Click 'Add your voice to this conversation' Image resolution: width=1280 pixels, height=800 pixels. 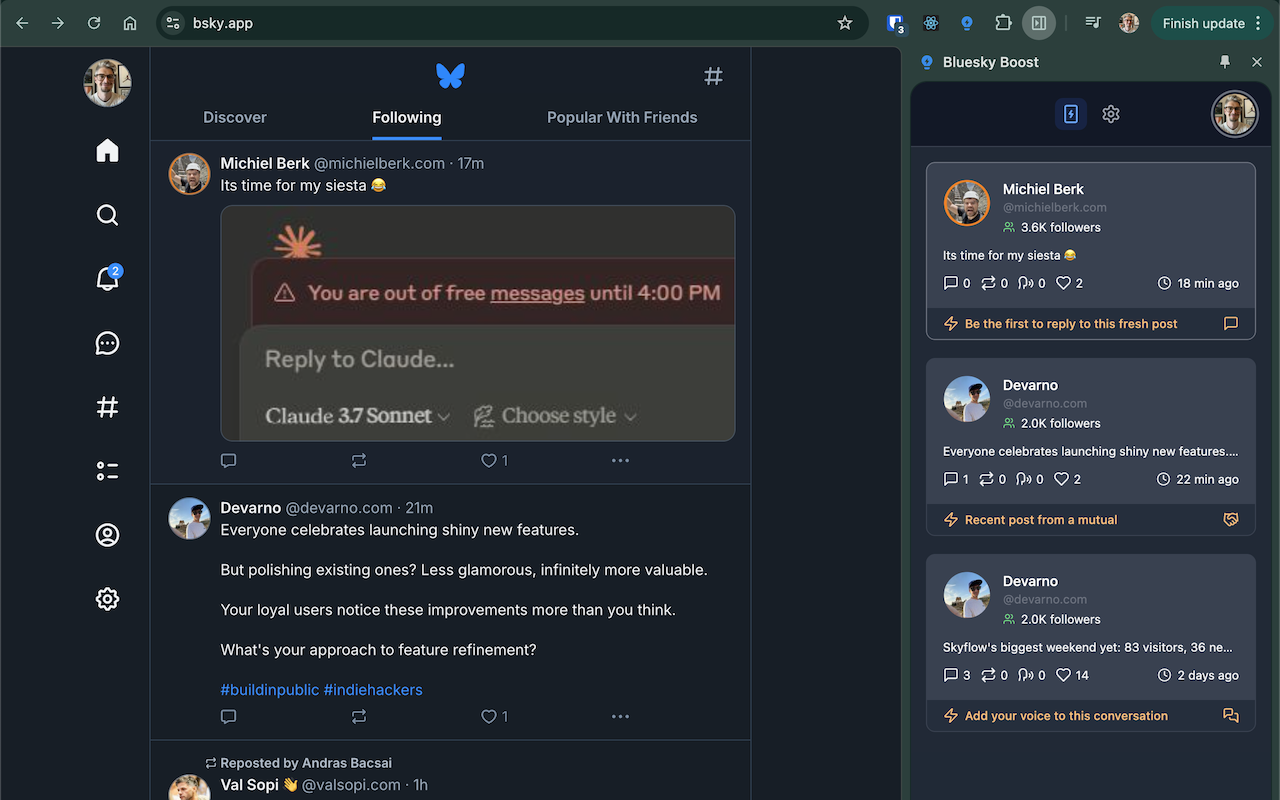[x=1066, y=716]
